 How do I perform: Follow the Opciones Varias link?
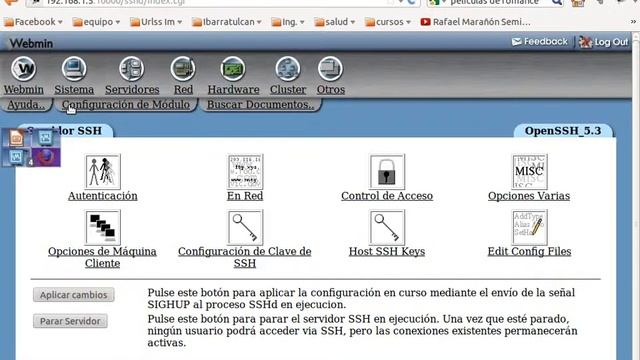[529, 196]
